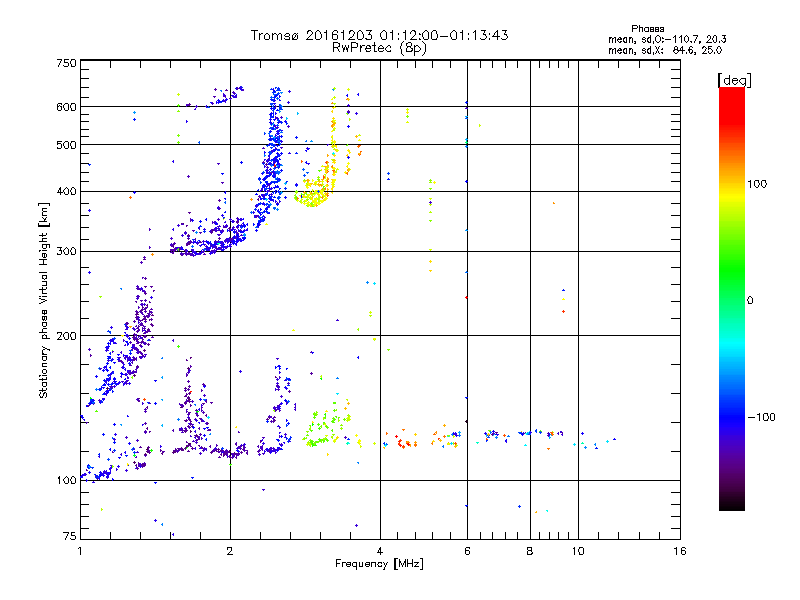Click the colorbar label "0"
This screenshot has height=600, width=800.
click(x=750, y=301)
